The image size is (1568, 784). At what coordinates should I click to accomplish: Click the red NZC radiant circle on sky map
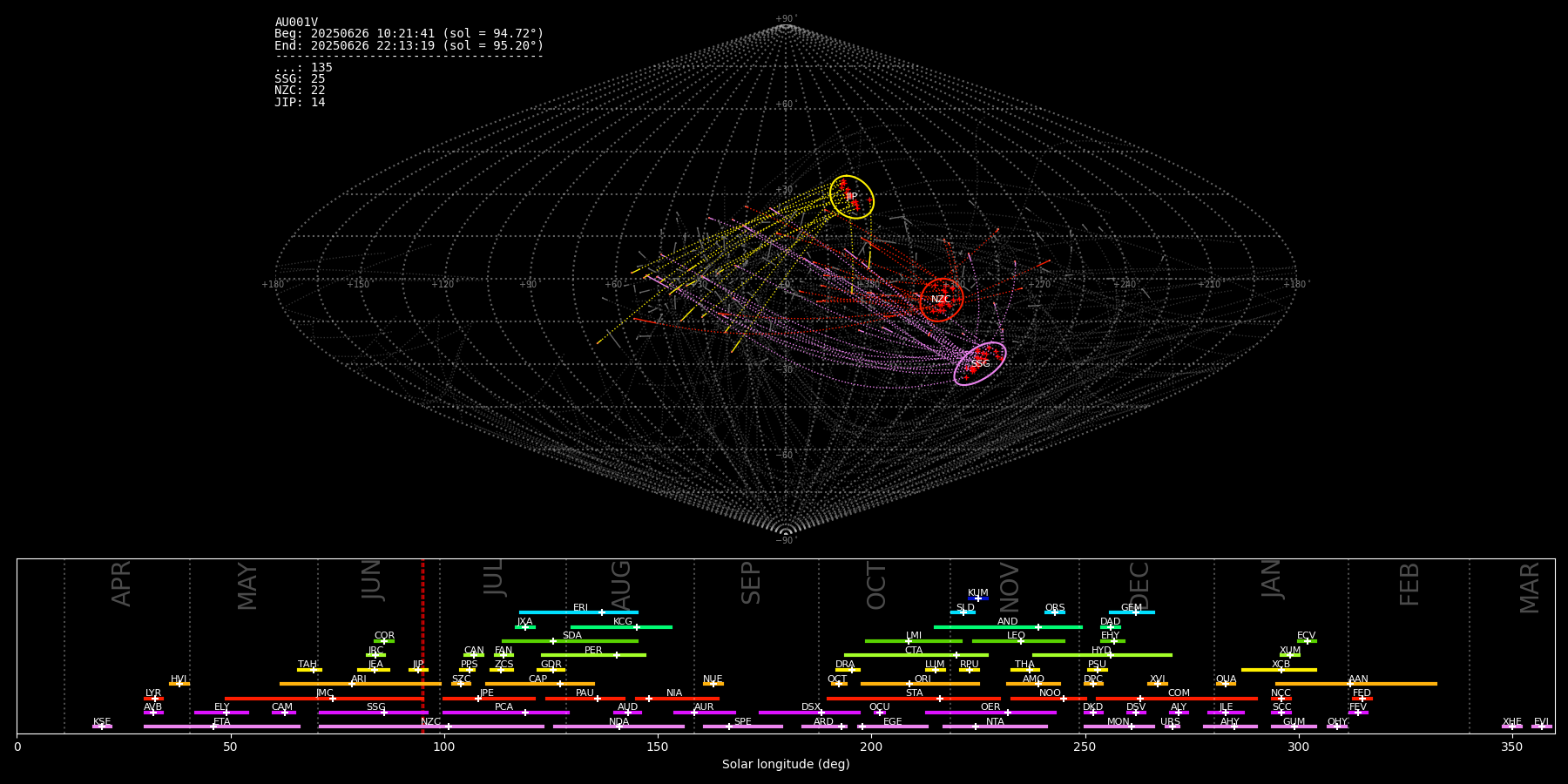(942, 300)
